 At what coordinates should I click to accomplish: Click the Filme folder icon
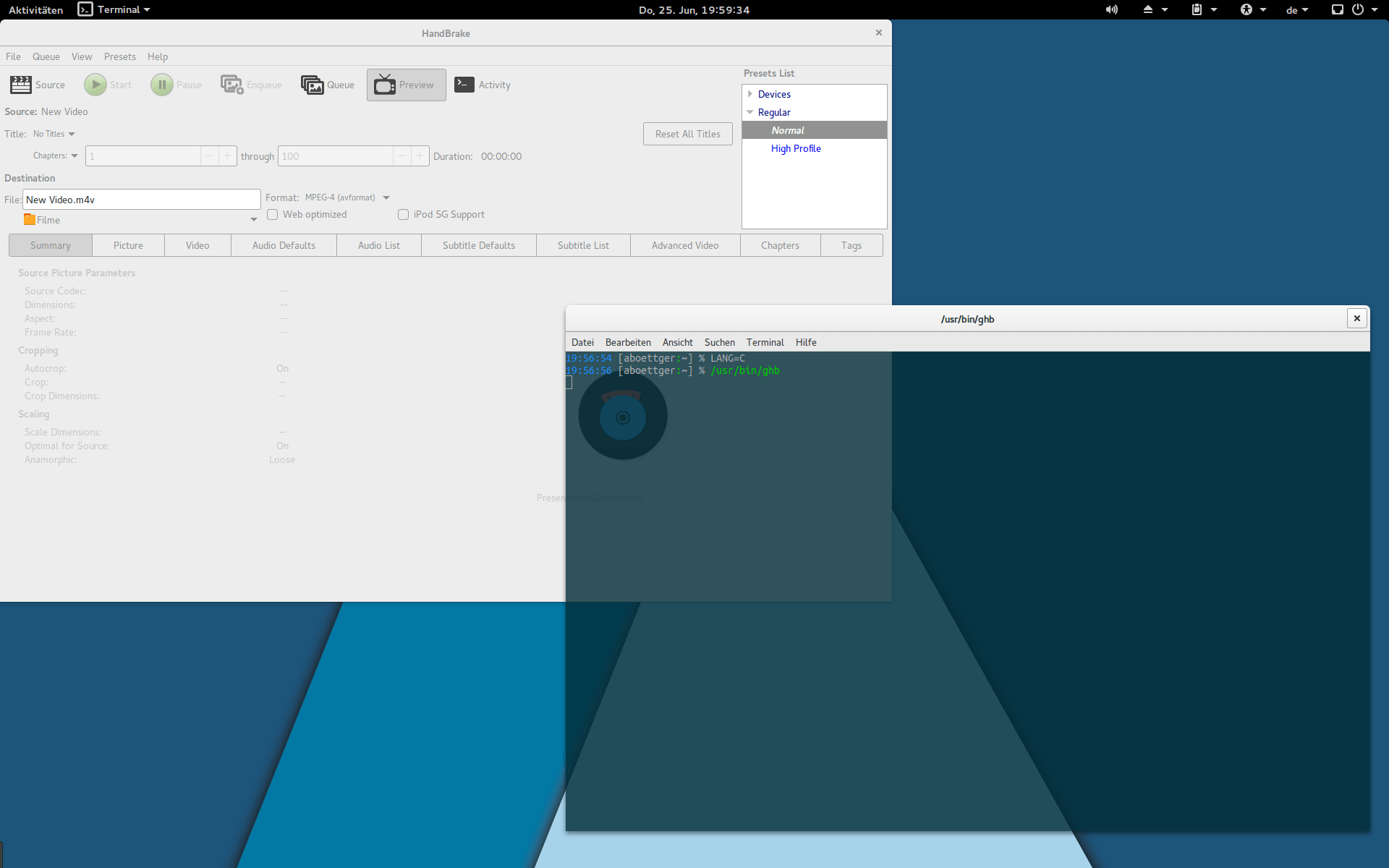[x=30, y=219]
